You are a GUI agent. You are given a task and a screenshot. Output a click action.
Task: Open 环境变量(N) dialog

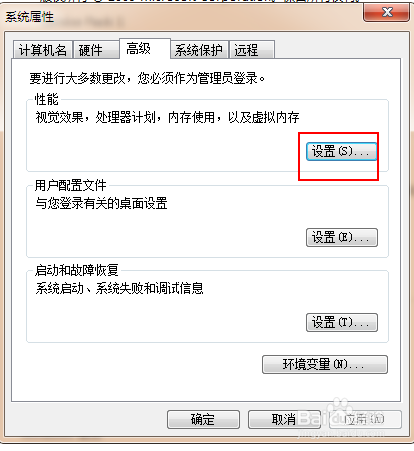coord(325,364)
